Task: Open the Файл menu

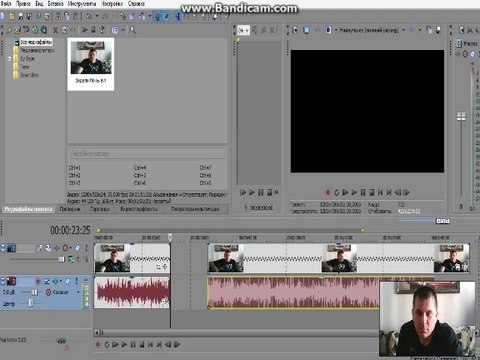Action: pos(5,4)
